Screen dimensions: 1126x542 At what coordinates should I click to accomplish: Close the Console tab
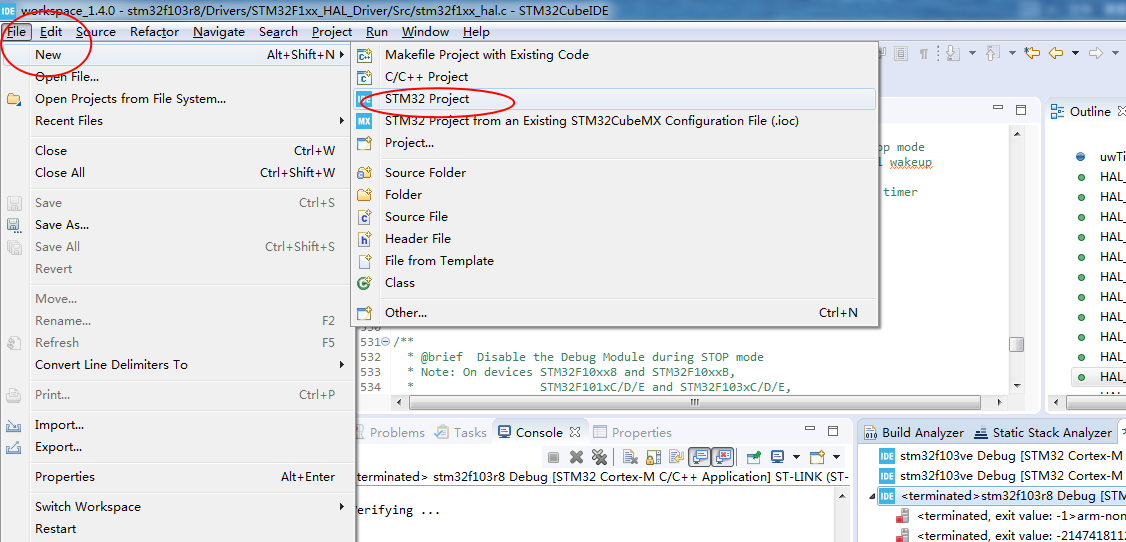point(574,432)
